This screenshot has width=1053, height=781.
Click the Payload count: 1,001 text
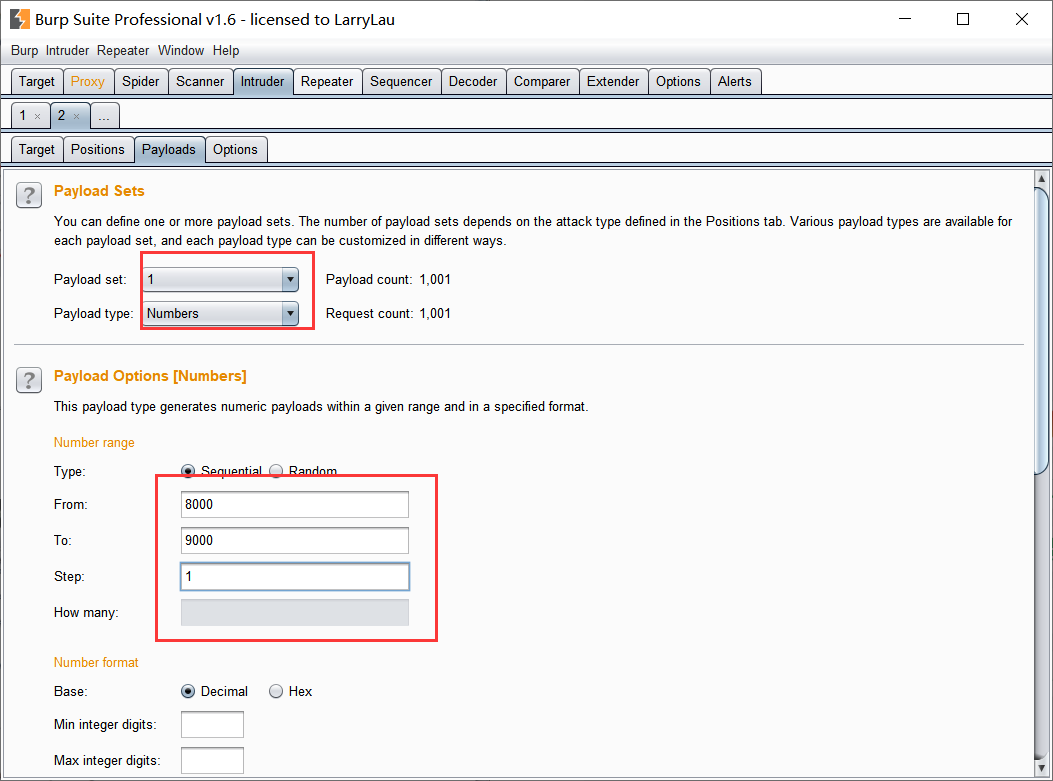388,279
